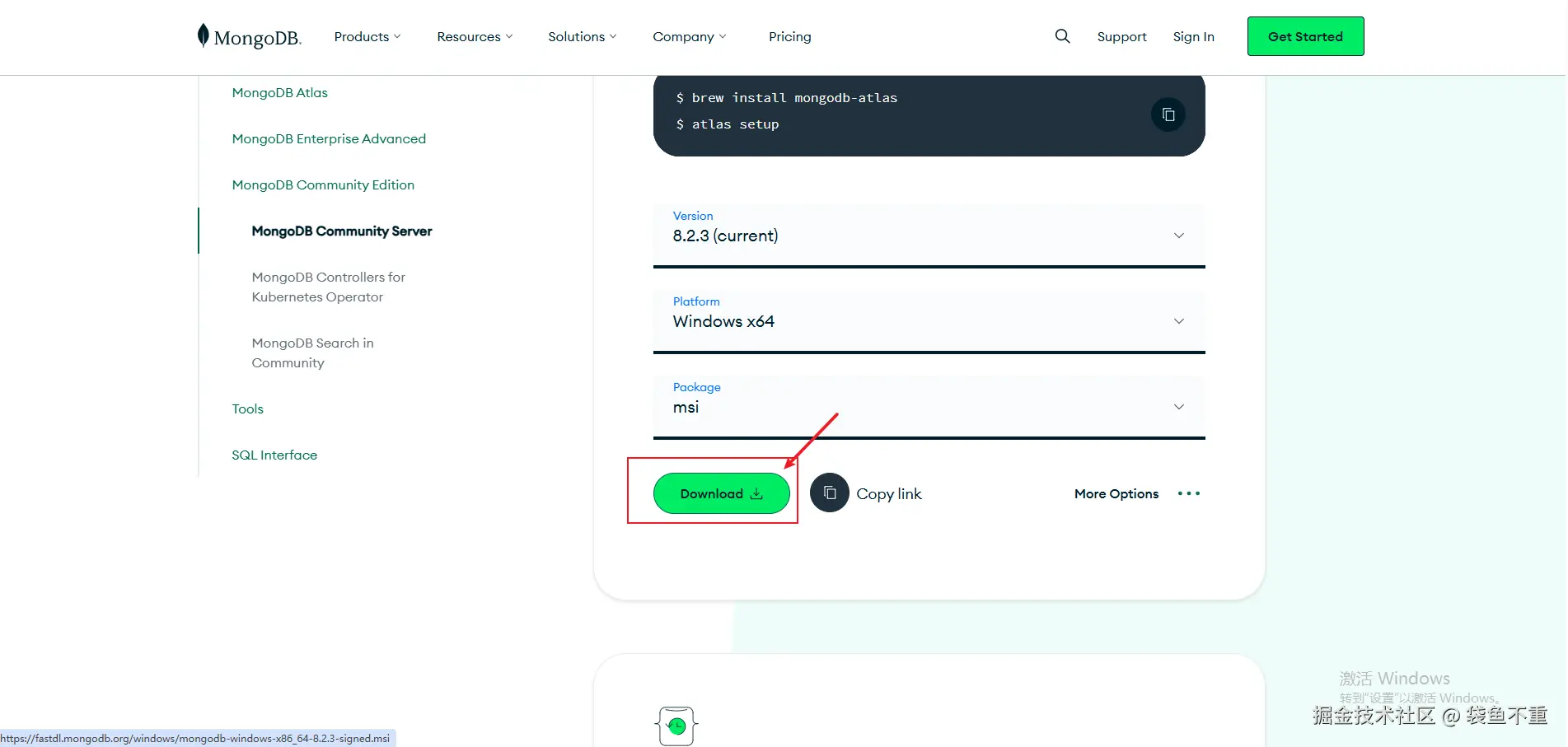Open the Company menu
1568x747 pixels.
point(690,36)
